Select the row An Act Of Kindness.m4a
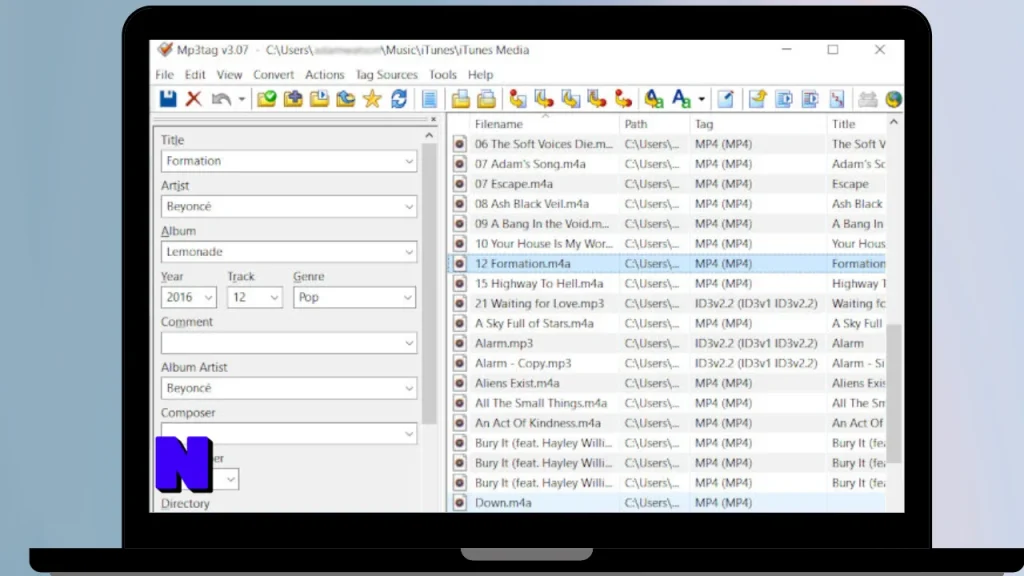Image resolution: width=1024 pixels, height=576 pixels. 667,423
